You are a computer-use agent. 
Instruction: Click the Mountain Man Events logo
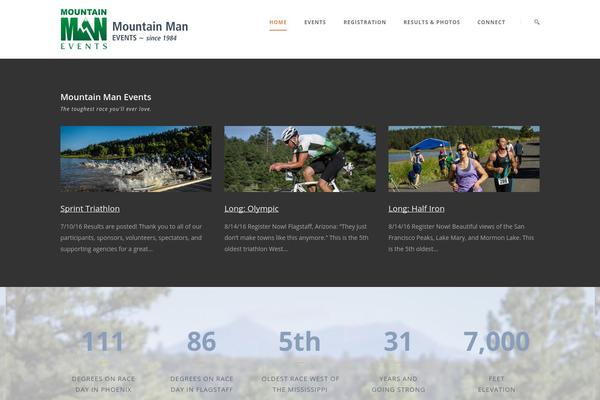pyautogui.click(x=84, y=29)
